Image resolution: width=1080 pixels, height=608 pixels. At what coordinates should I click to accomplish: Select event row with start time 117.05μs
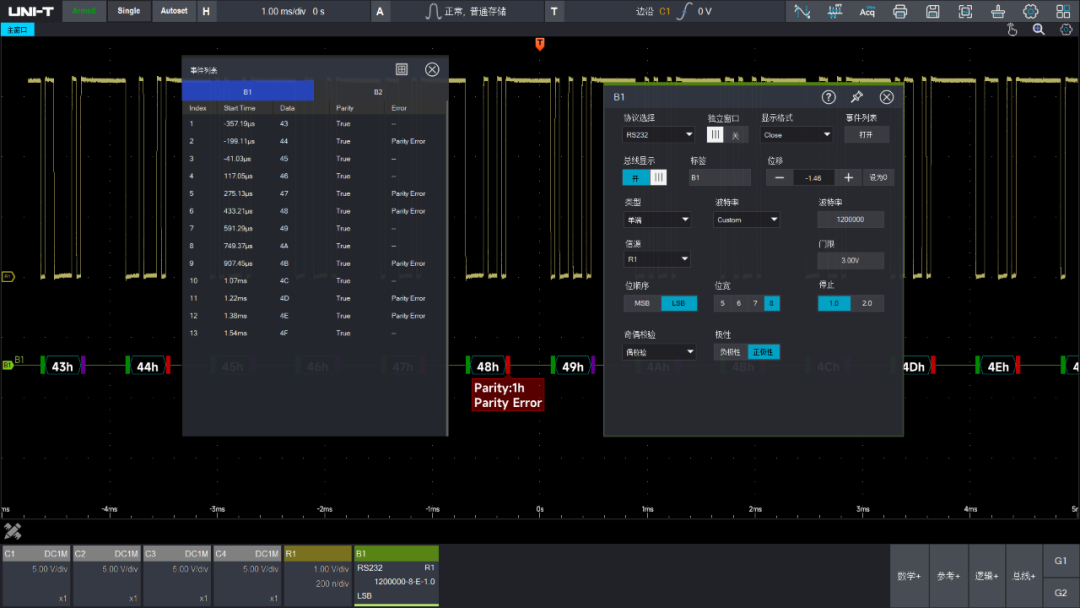coord(314,176)
